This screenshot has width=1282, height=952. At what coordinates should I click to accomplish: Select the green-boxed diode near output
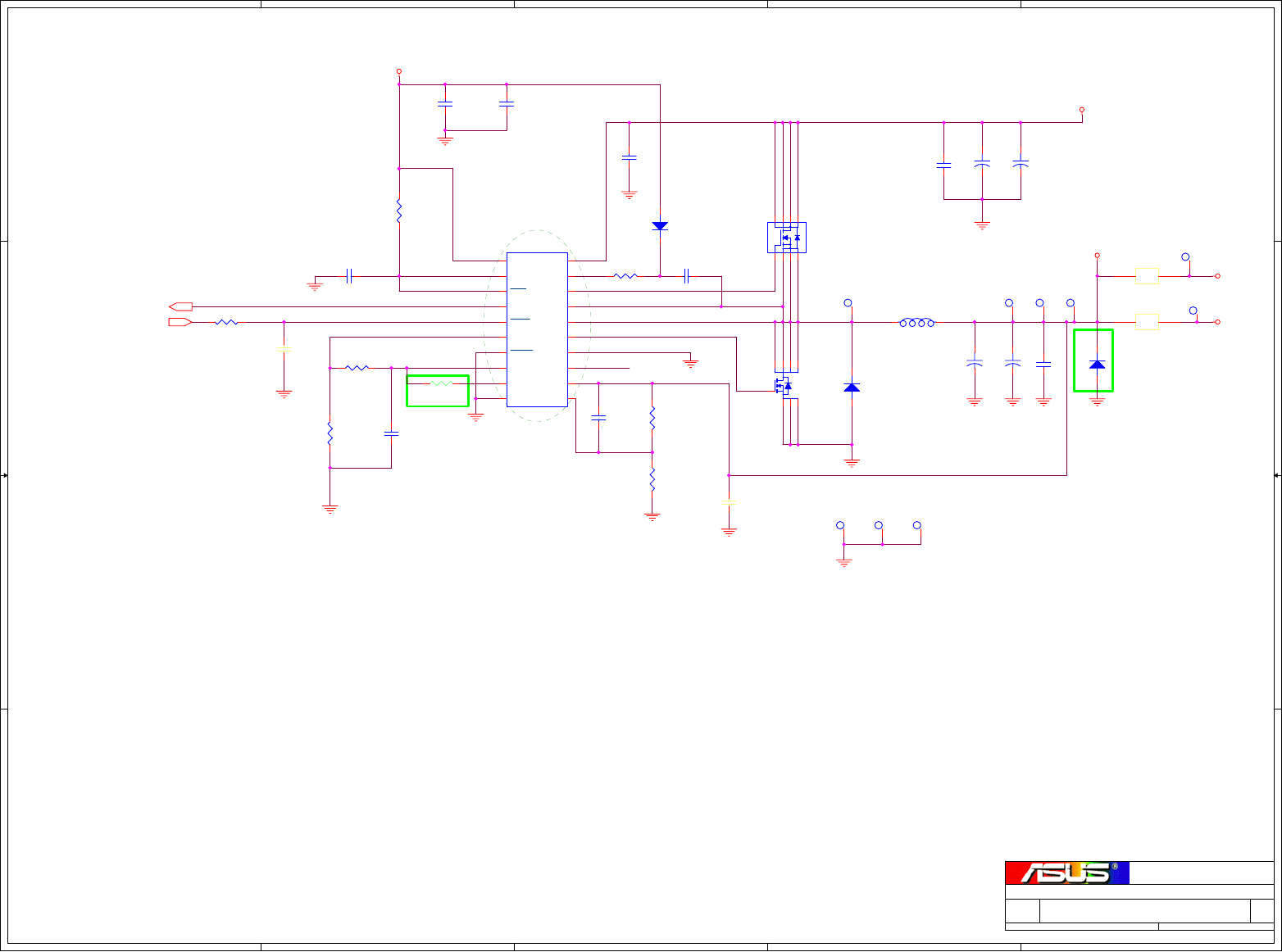tap(1097, 364)
